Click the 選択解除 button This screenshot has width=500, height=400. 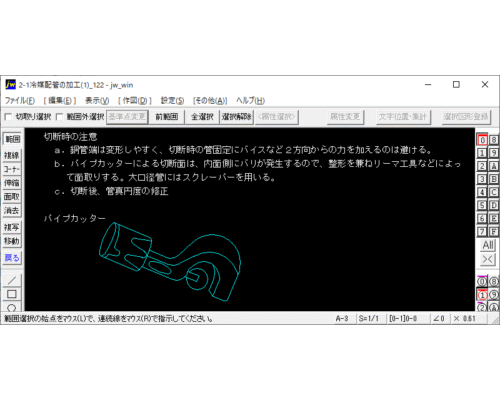[236, 117]
